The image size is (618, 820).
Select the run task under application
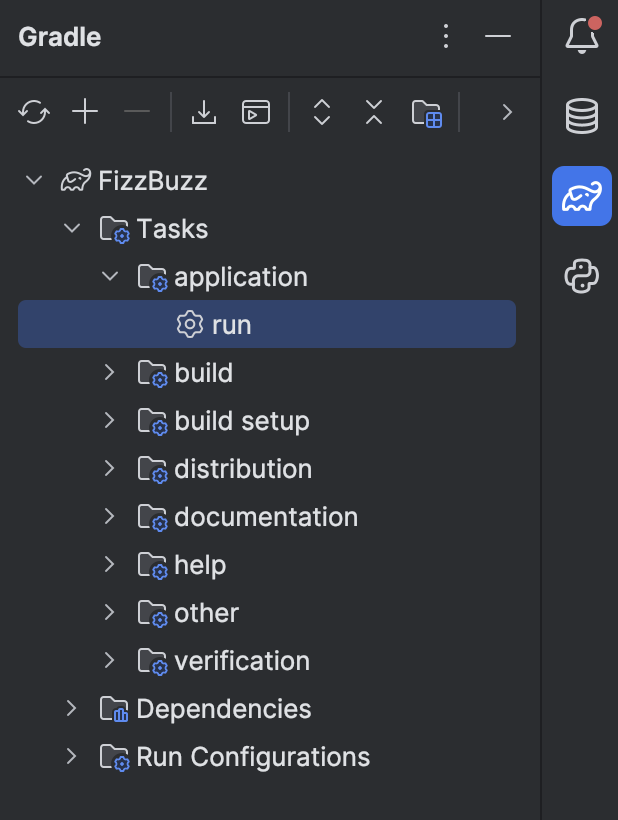click(232, 324)
